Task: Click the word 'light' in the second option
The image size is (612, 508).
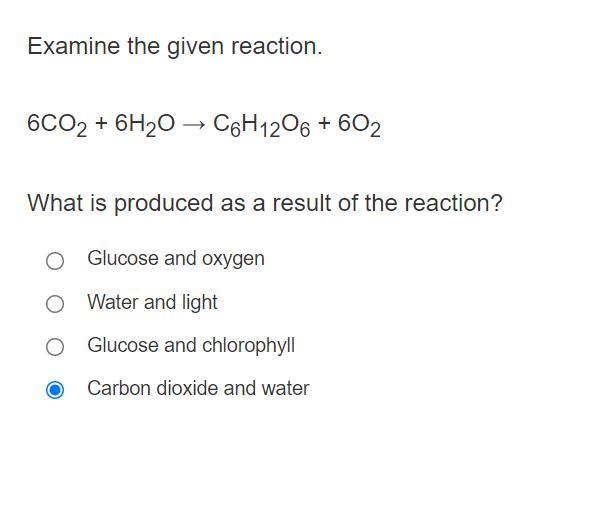Action: (x=199, y=302)
